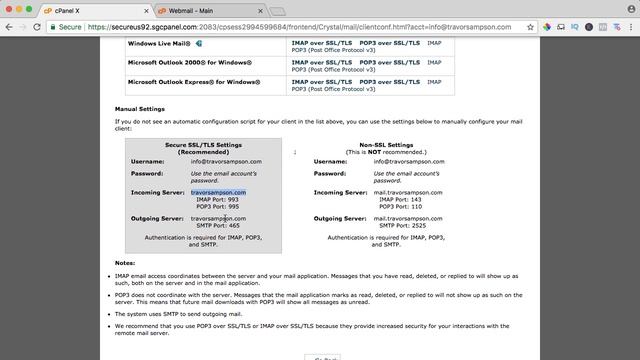
Task: Open Windows Live Mail POP3 over SSL/TLS
Action: [389, 43]
